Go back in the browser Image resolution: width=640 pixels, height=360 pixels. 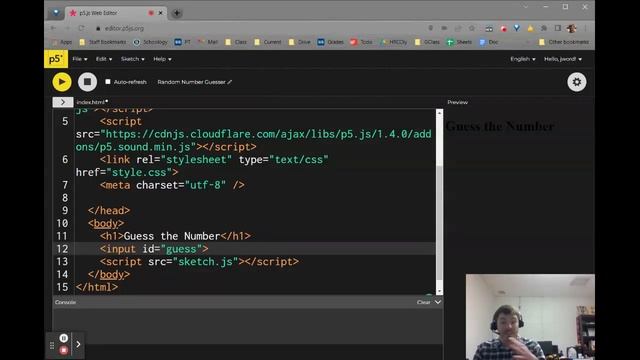click(x=53, y=28)
